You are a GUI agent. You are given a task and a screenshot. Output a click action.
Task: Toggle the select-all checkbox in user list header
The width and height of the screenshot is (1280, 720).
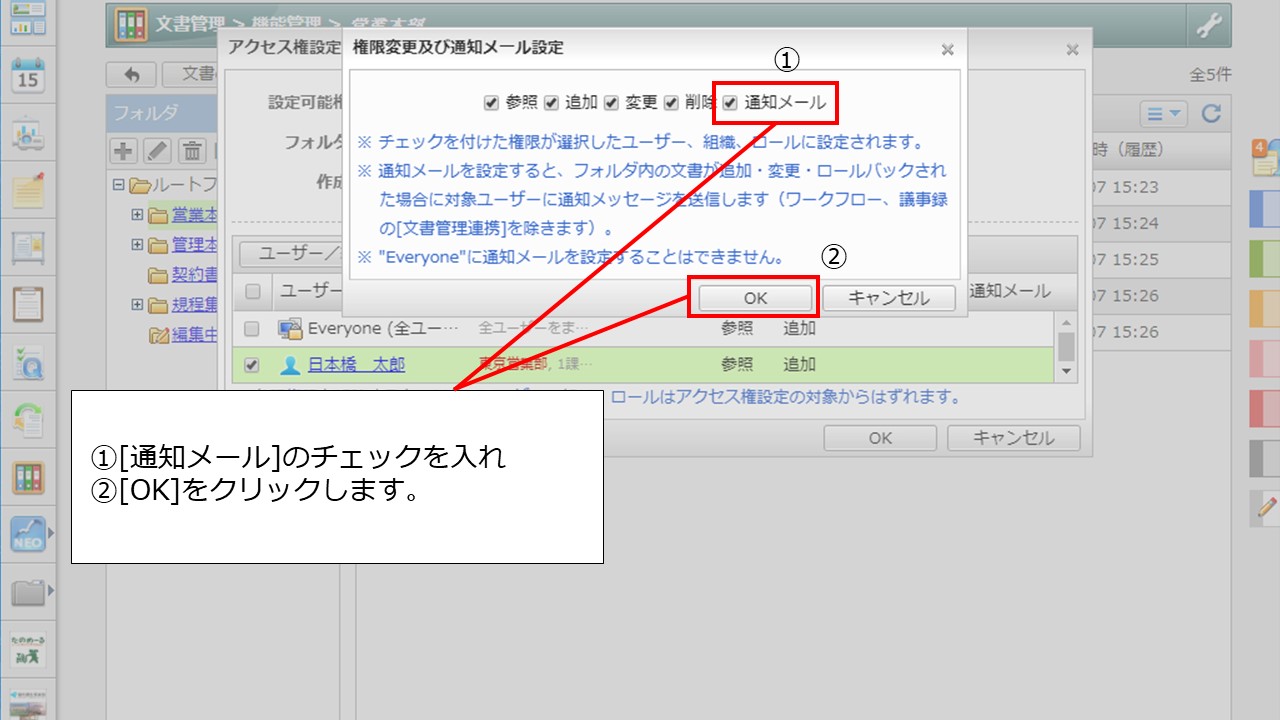pyautogui.click(x=252, y=292)
